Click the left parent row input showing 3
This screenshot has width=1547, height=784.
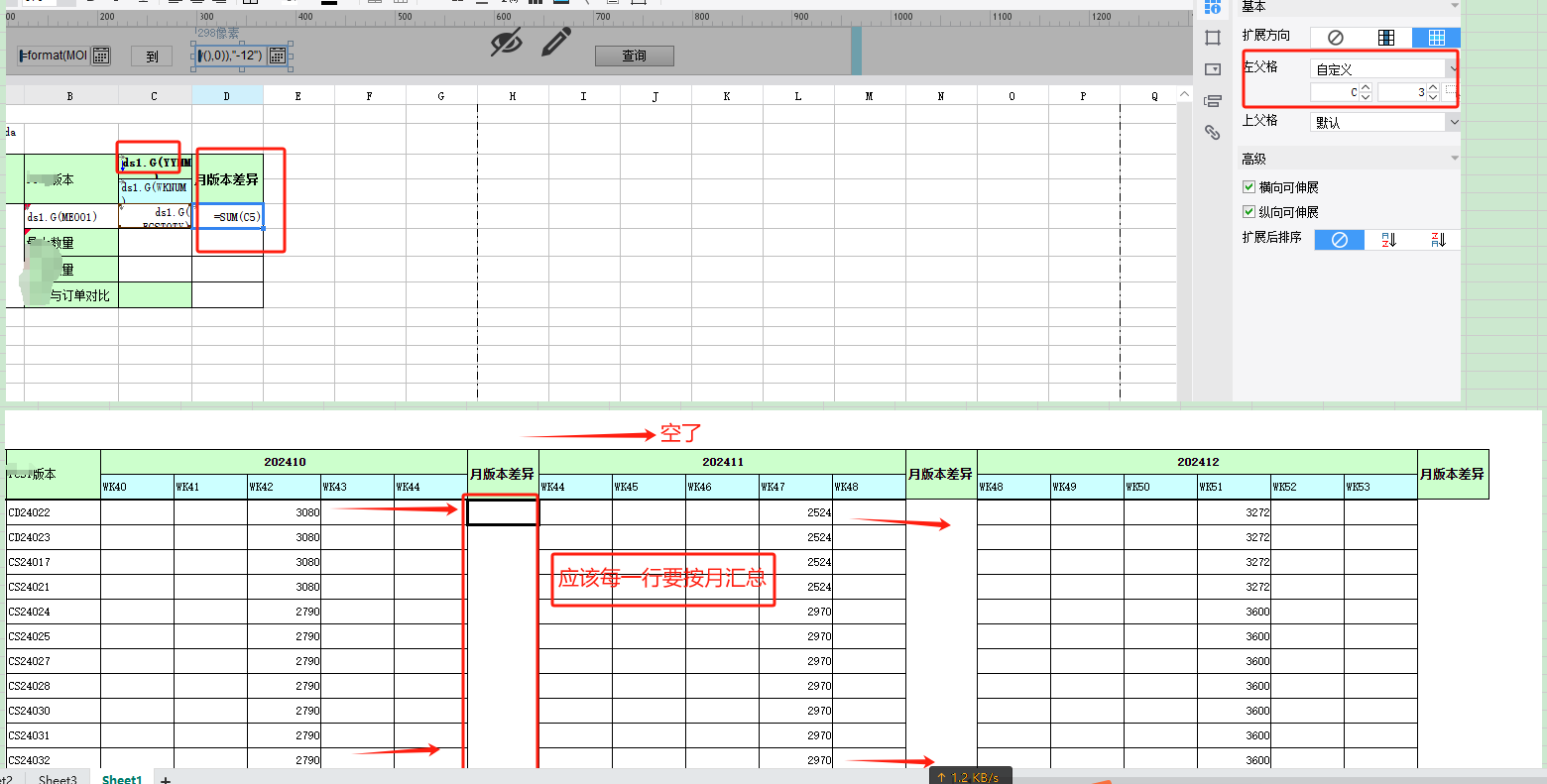point(1402,92)
